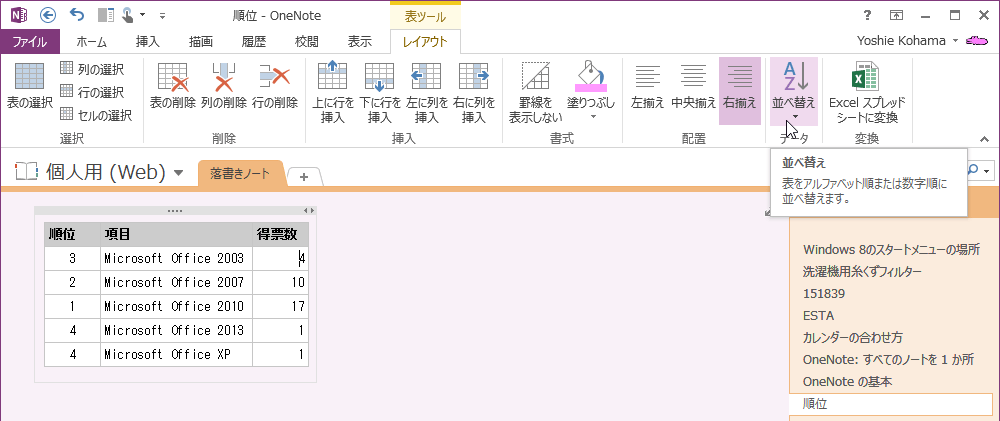Click the Microsoft Office 2007 cell
This screenshot has height=421, width=1000.
click(x=176, y=283)
